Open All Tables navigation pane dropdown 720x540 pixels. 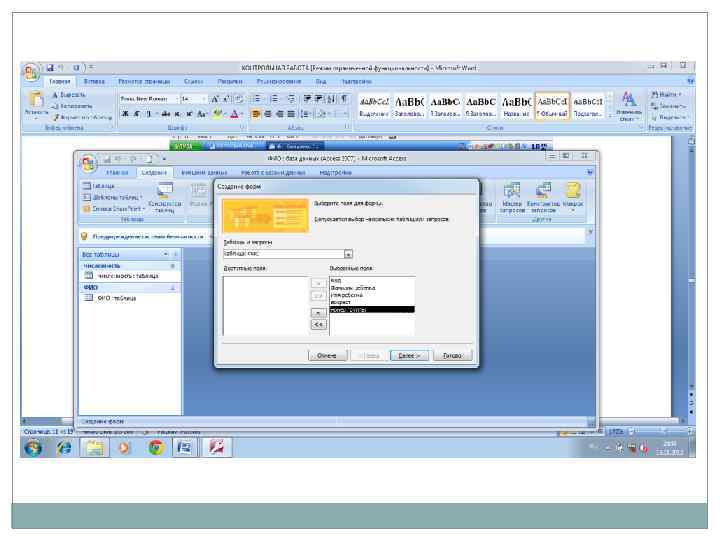point(166,254)
